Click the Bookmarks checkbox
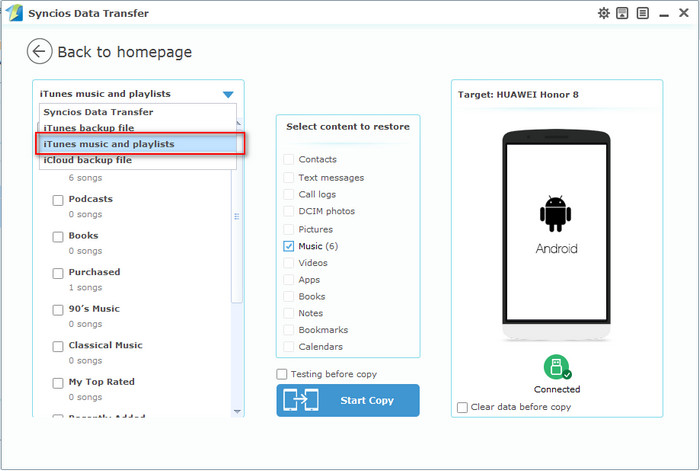This screenshot has height=471, width=700. click(x=288, y=330)
